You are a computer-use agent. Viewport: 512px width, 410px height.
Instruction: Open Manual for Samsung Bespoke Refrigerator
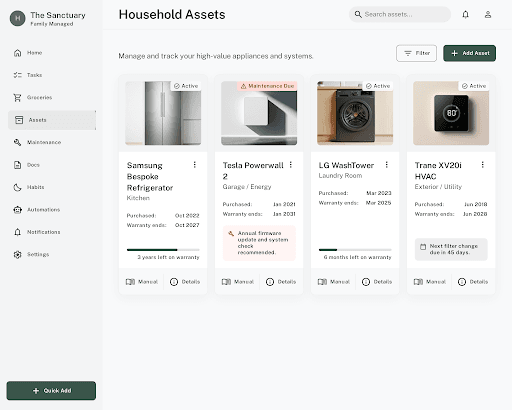142,282
